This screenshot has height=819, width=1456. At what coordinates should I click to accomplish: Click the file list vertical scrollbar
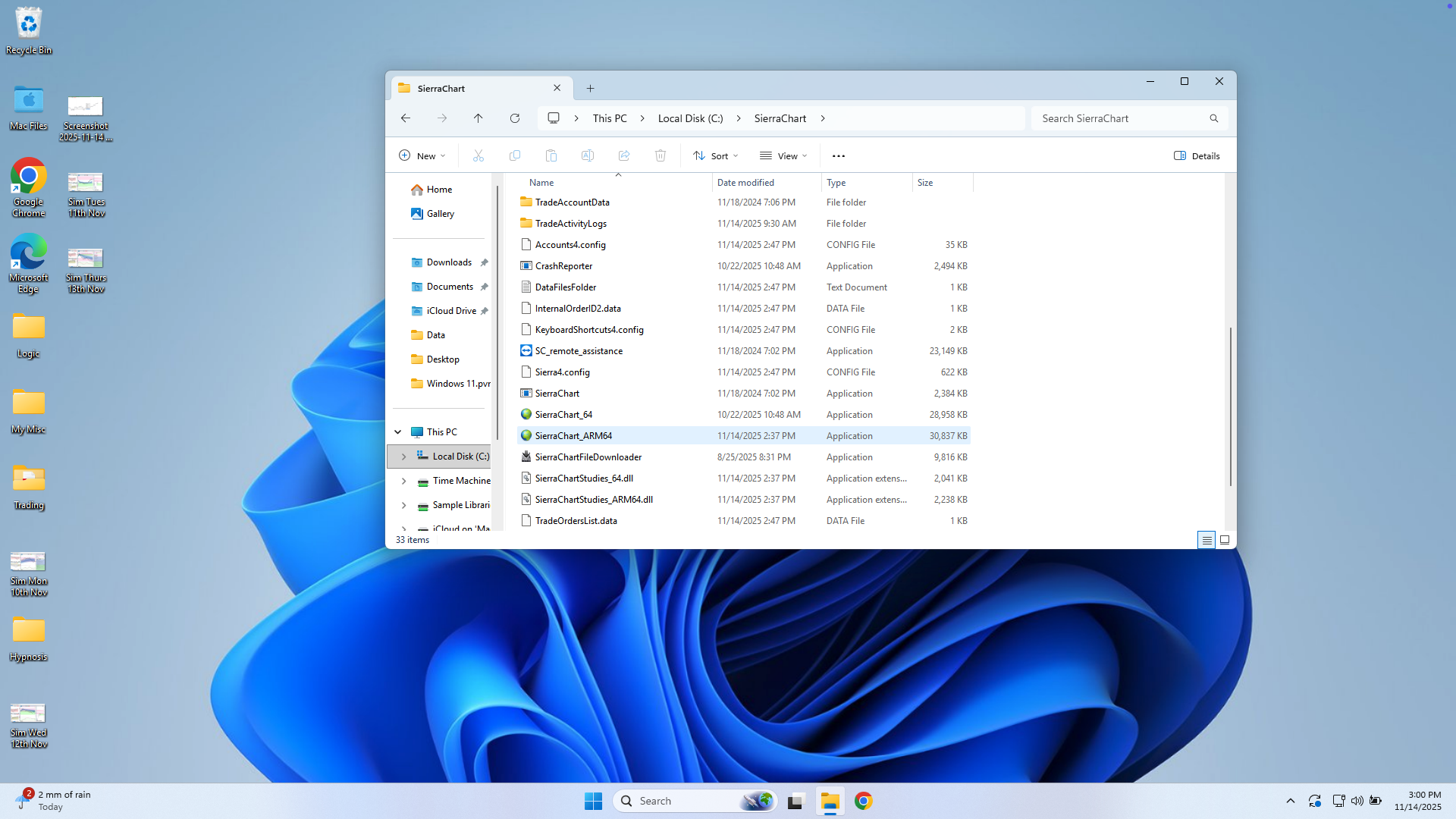(1230, 406)
